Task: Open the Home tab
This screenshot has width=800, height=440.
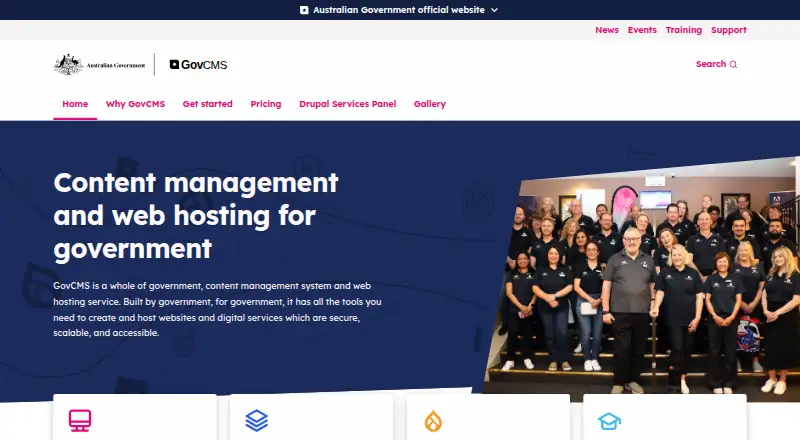Action: click(75, 104)
